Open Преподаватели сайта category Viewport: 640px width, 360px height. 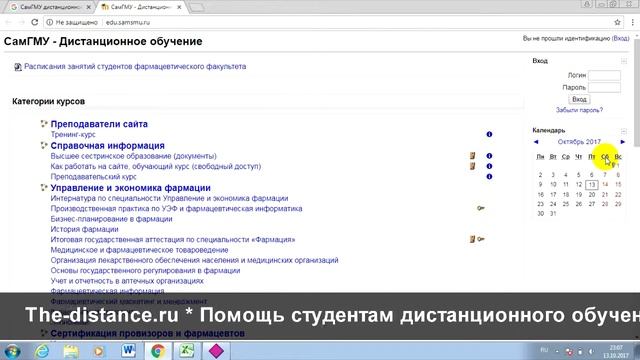point(99,124)
